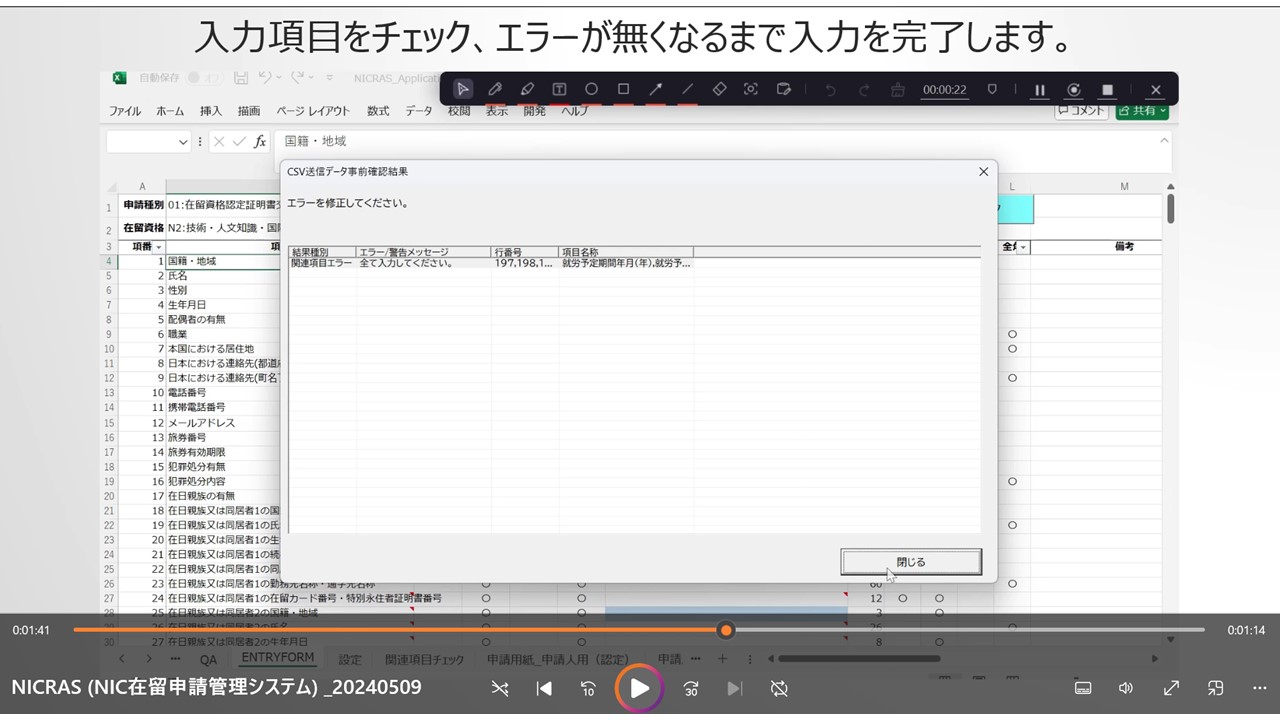Viewport: 1280px width, 720px height.
Task: Click the 閉じる button in dialog
Action: pyautogui.click(x=911, y=562)
